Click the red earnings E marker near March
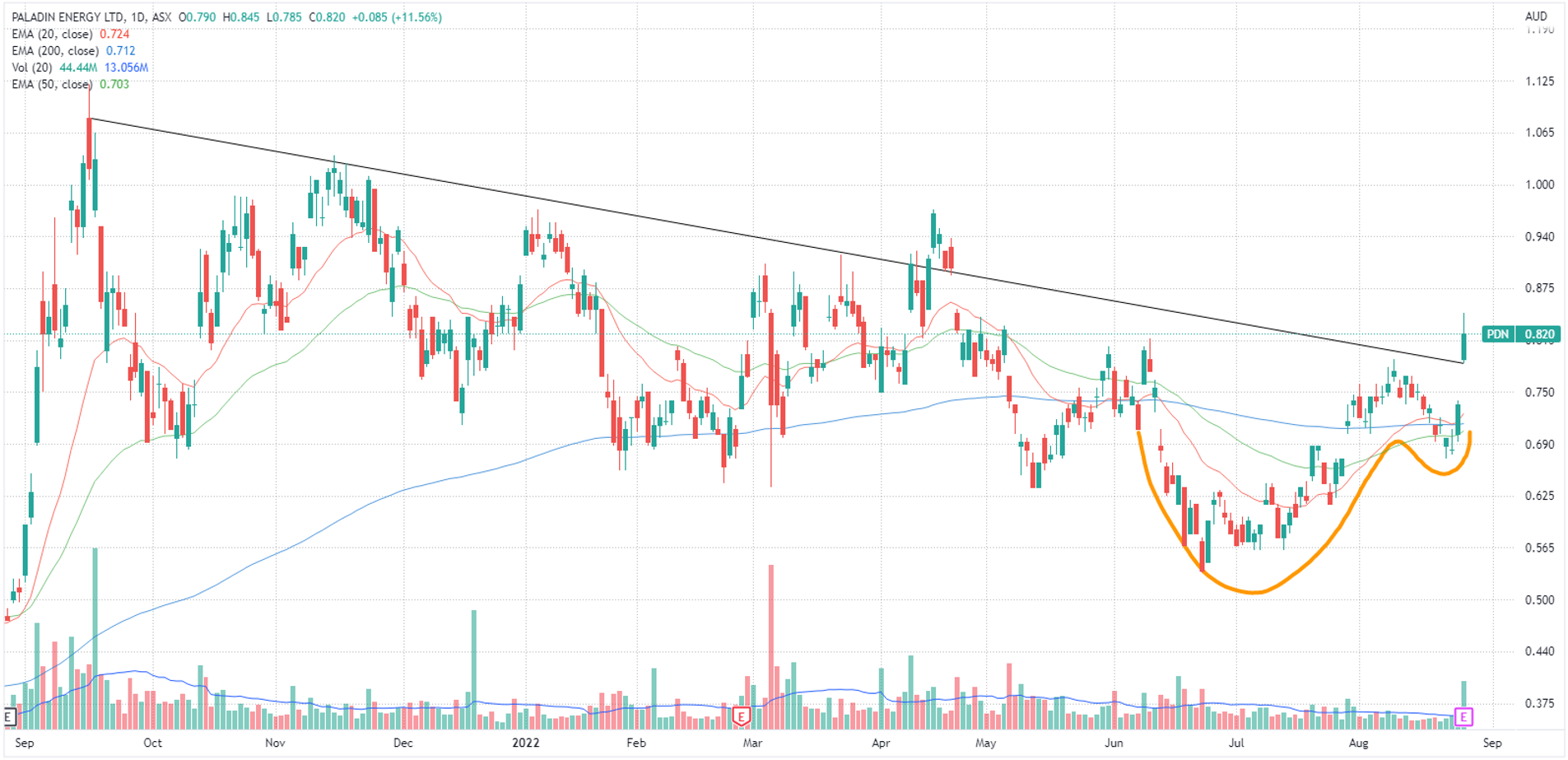This screenshot has height=760, width=1568. pyautogui.click(x=741, y=717)
